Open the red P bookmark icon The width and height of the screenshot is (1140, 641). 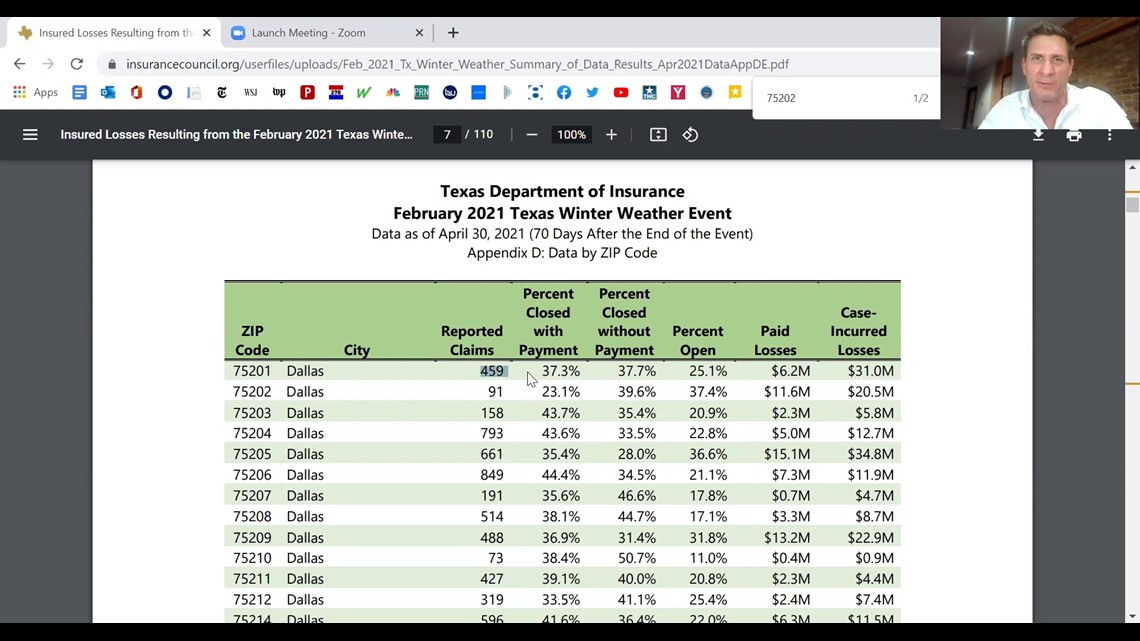(308, 92)
